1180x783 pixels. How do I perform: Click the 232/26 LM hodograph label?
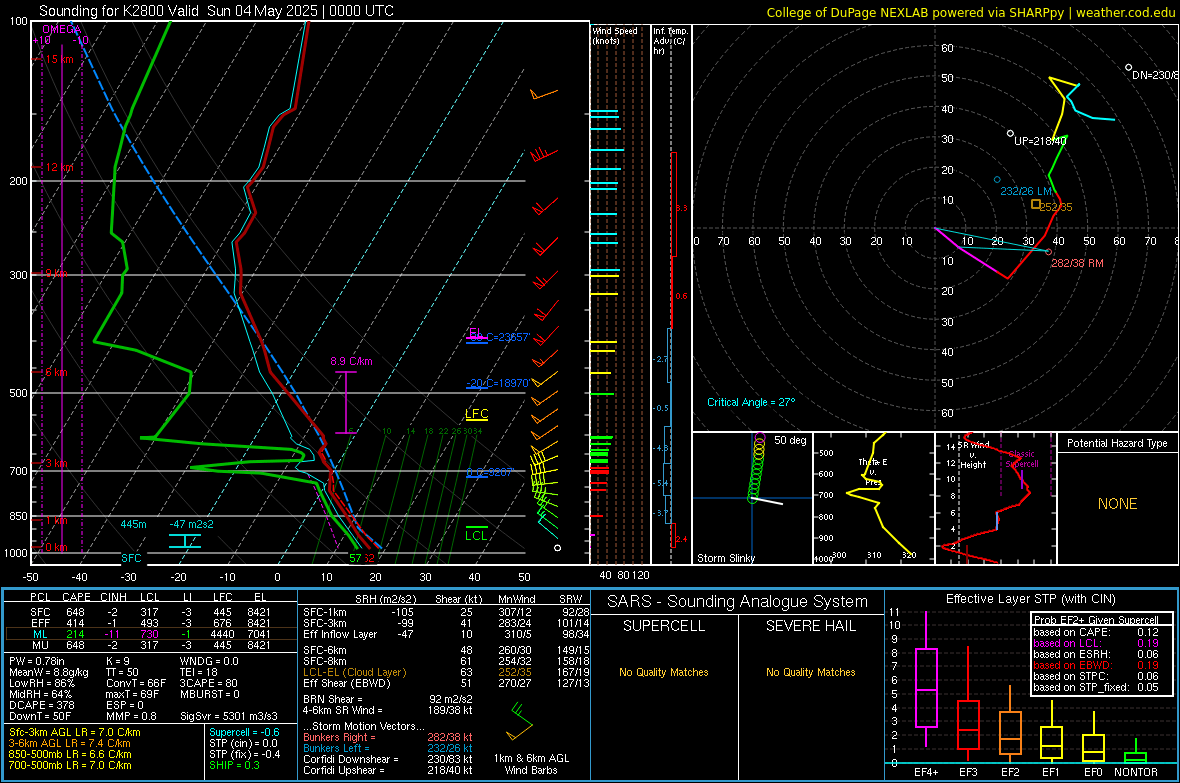click(1026, 191)
